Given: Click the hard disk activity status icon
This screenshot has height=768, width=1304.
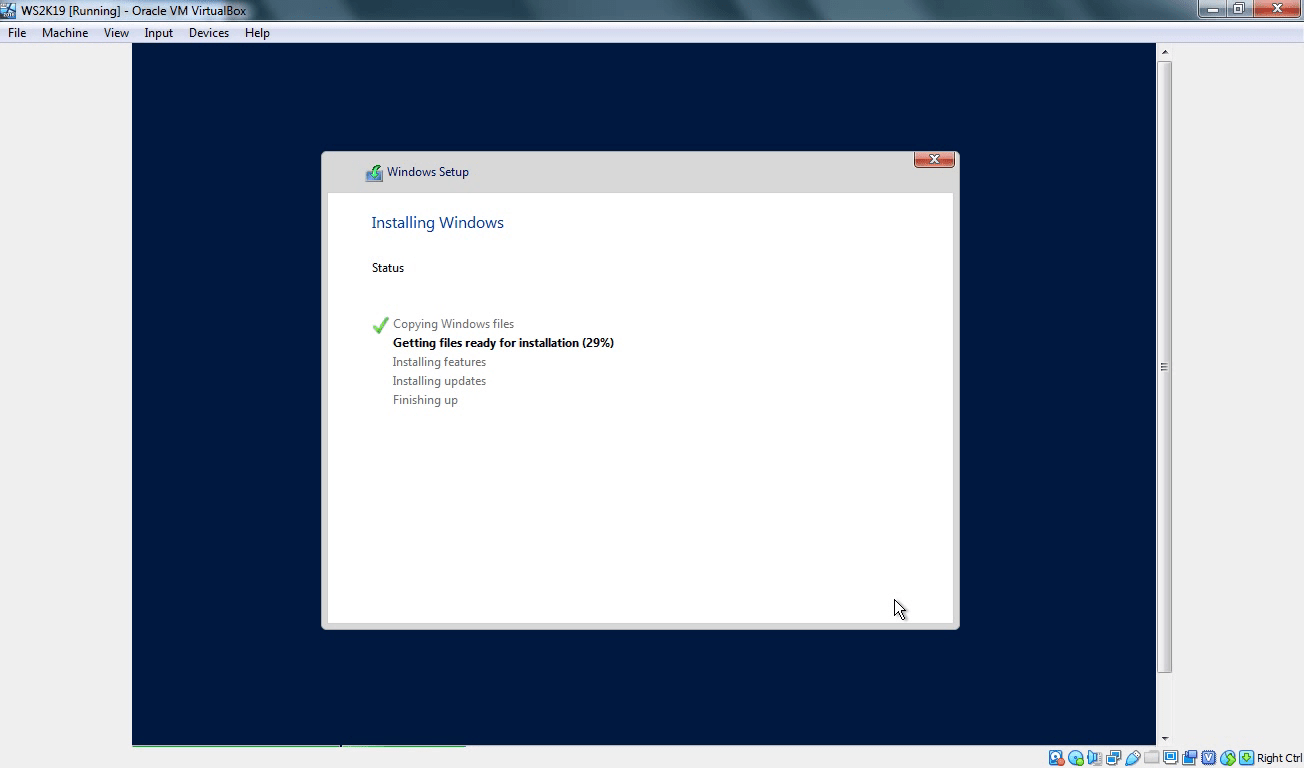Looking at the screenshot, I should click(1057, 758).
